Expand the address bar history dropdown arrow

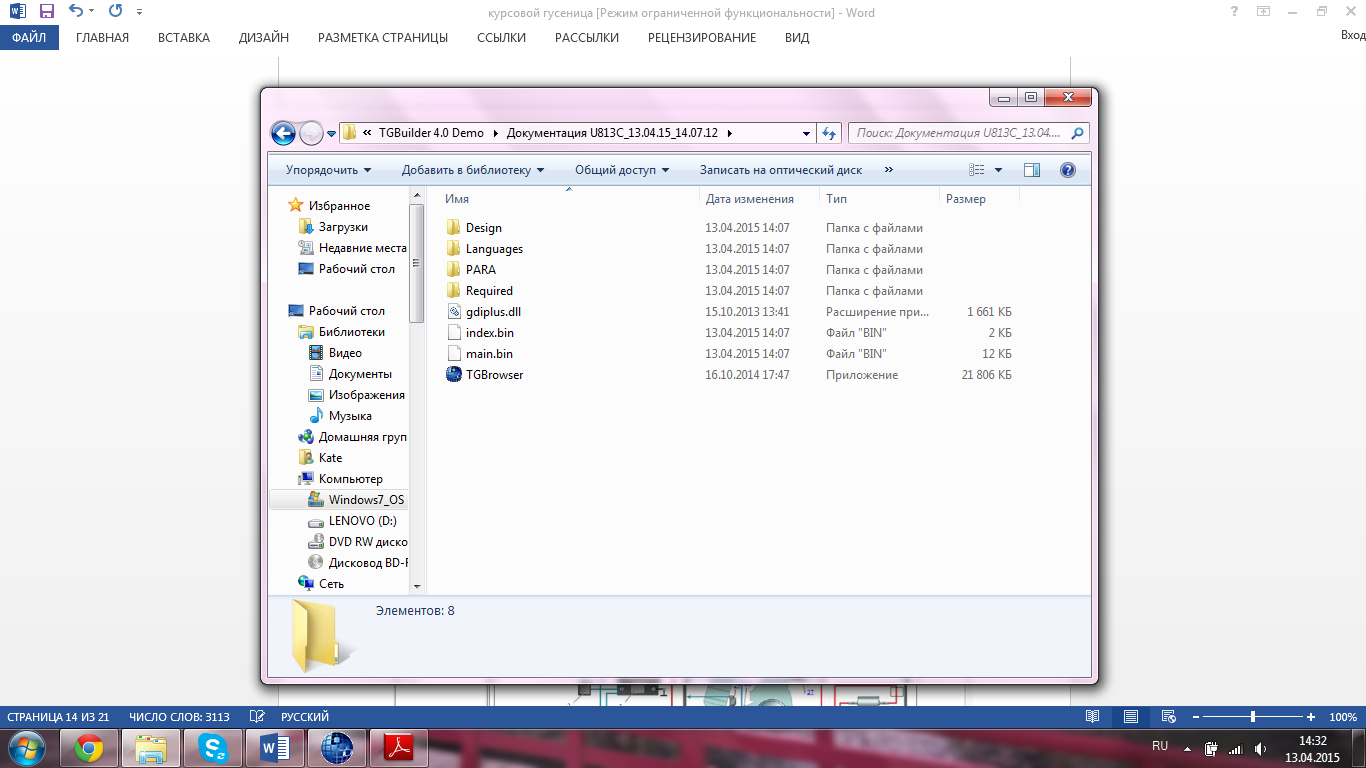point(807,133)
